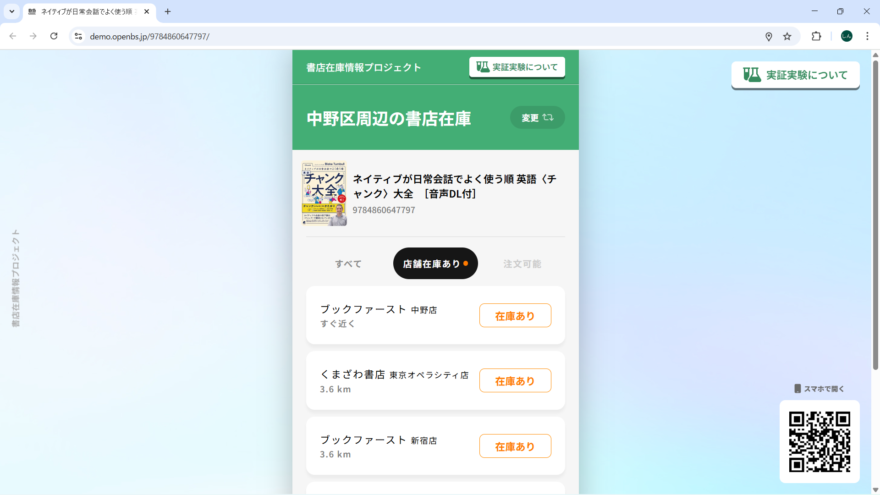Open the browser extensions puzzle icon
Screen dimensions: 880x495
click(816, 36)
